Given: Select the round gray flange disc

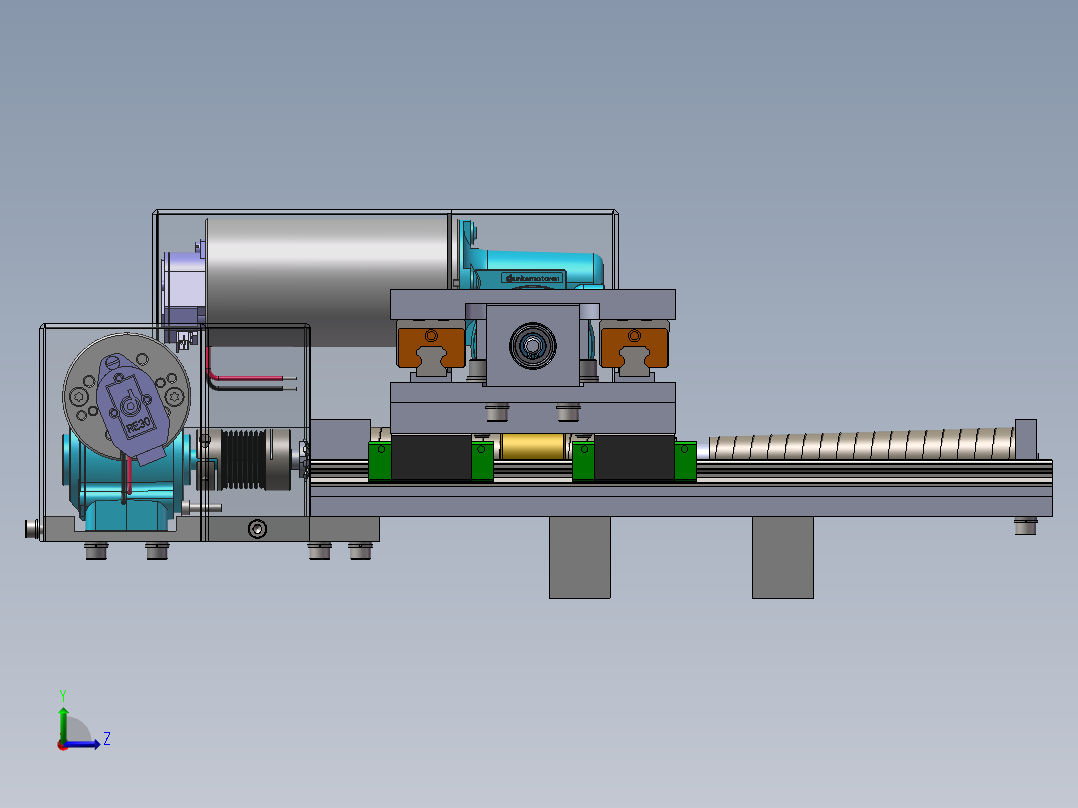Looking at the screenshot, I should pos(126,397).
